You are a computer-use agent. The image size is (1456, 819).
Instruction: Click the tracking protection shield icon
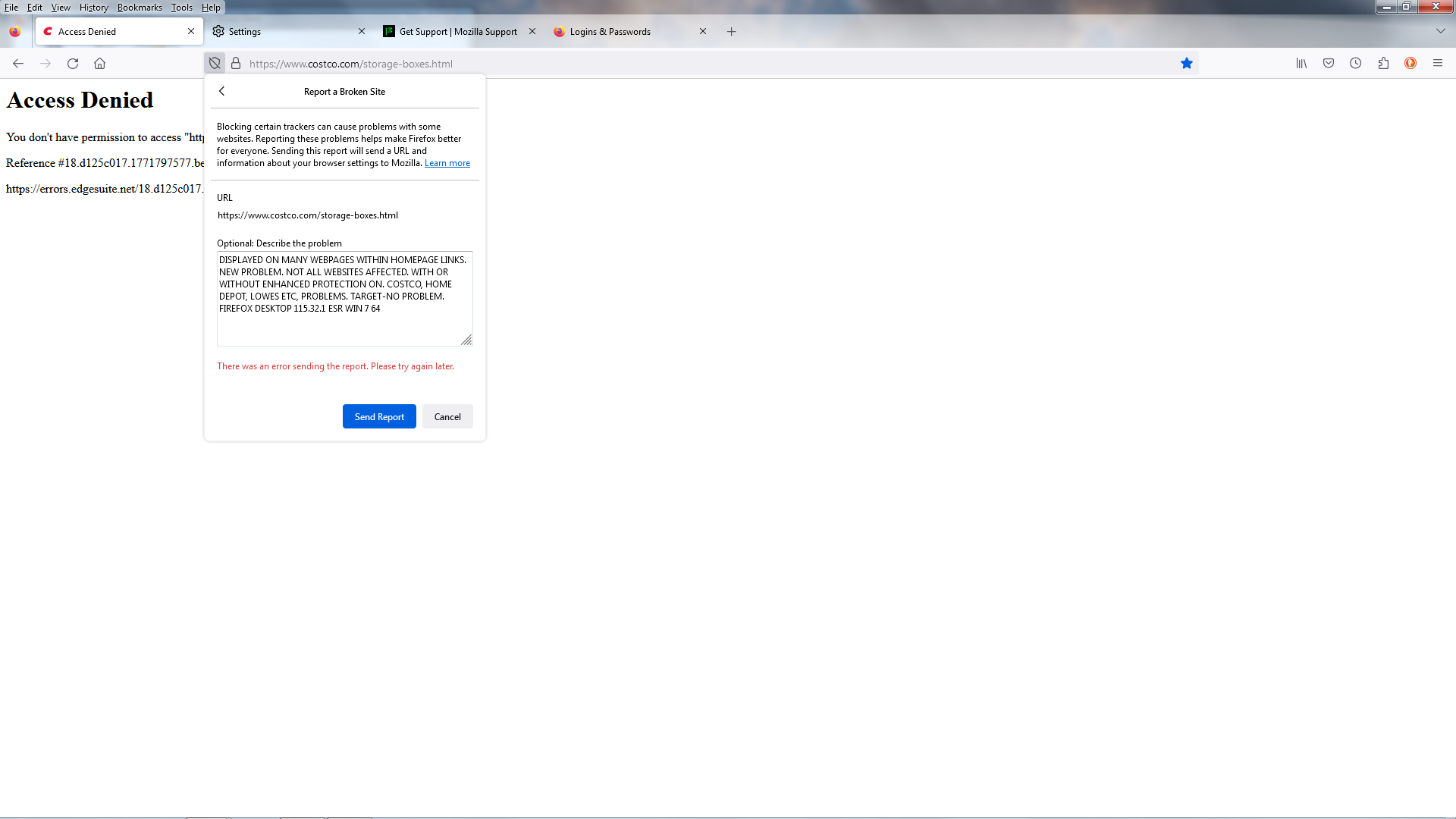click(x=215, y=63)
